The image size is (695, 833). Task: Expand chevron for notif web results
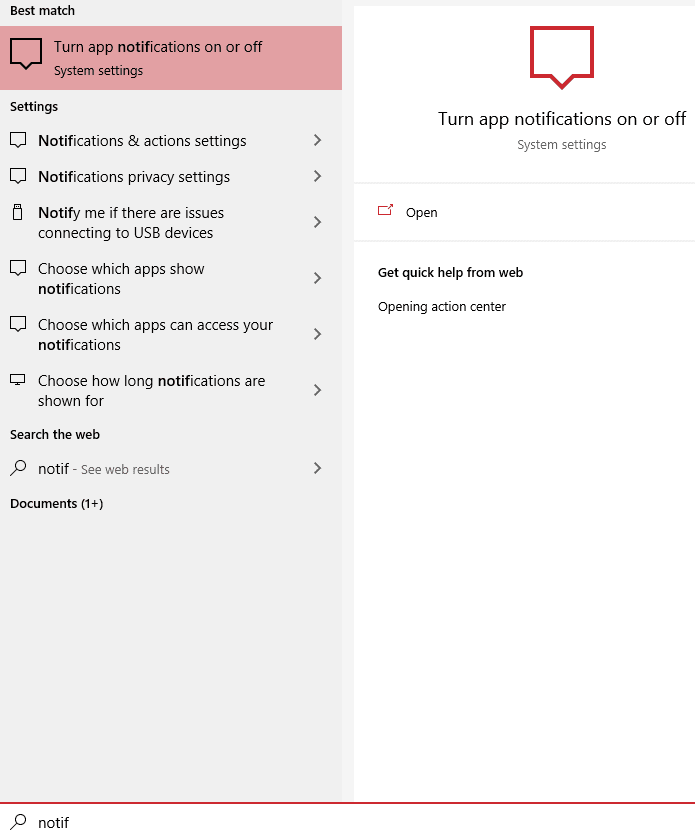point(317,468)
